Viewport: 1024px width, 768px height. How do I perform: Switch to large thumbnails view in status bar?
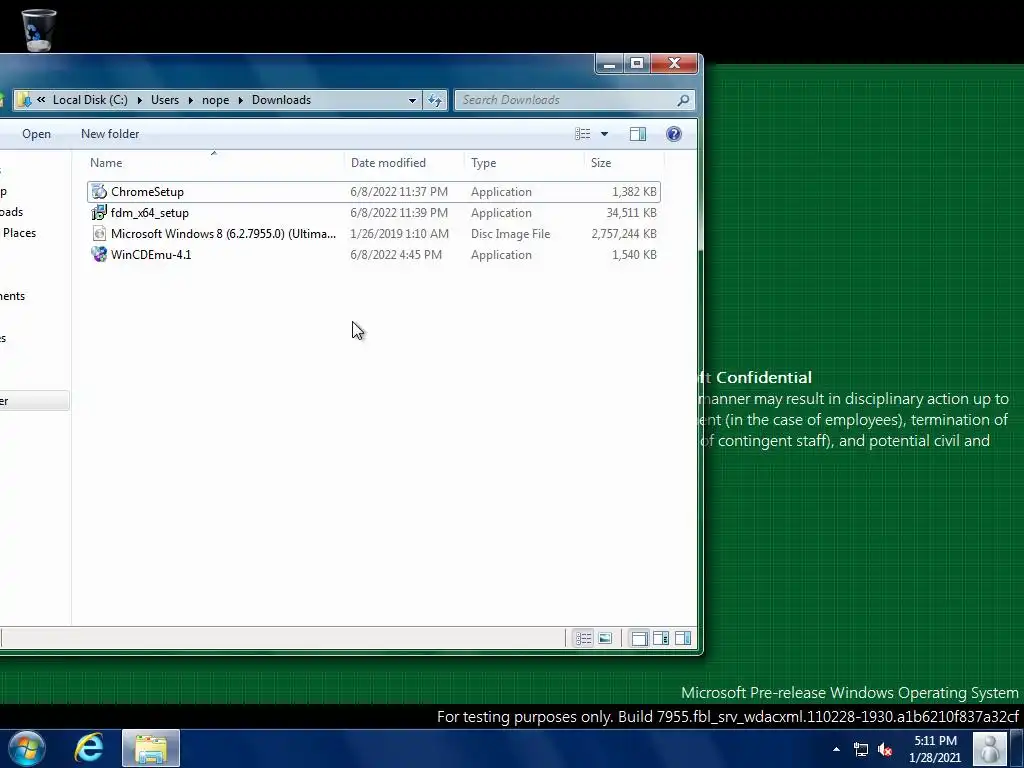click(605, 638)
